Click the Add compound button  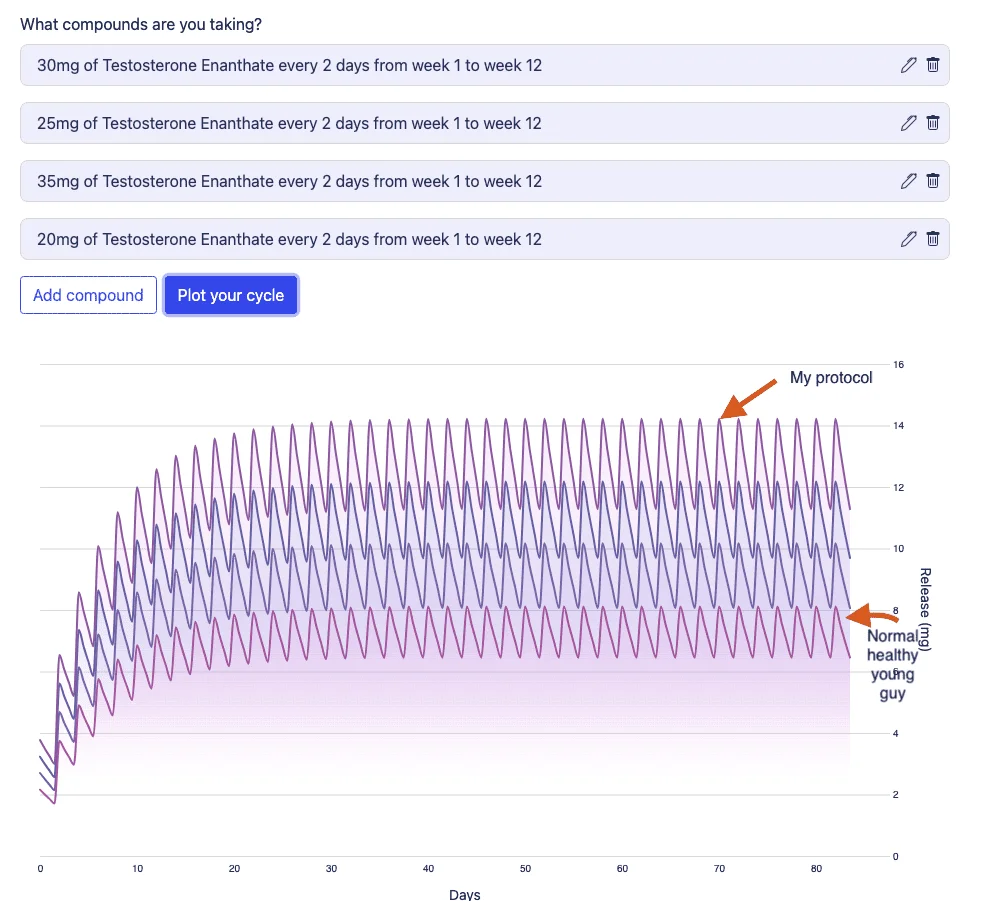click(88, 295)
